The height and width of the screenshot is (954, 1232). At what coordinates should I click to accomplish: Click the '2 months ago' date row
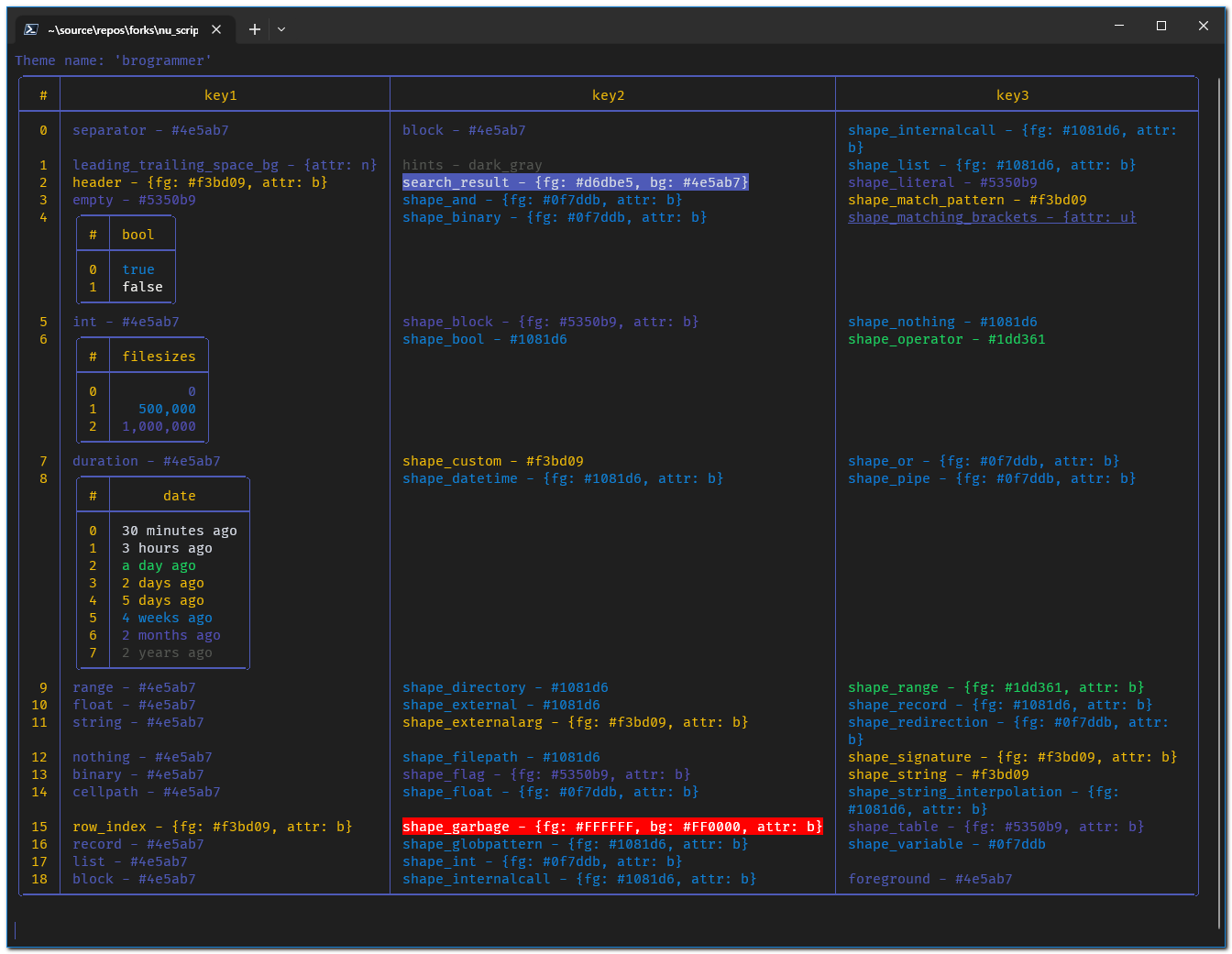[x=171, y=635]
